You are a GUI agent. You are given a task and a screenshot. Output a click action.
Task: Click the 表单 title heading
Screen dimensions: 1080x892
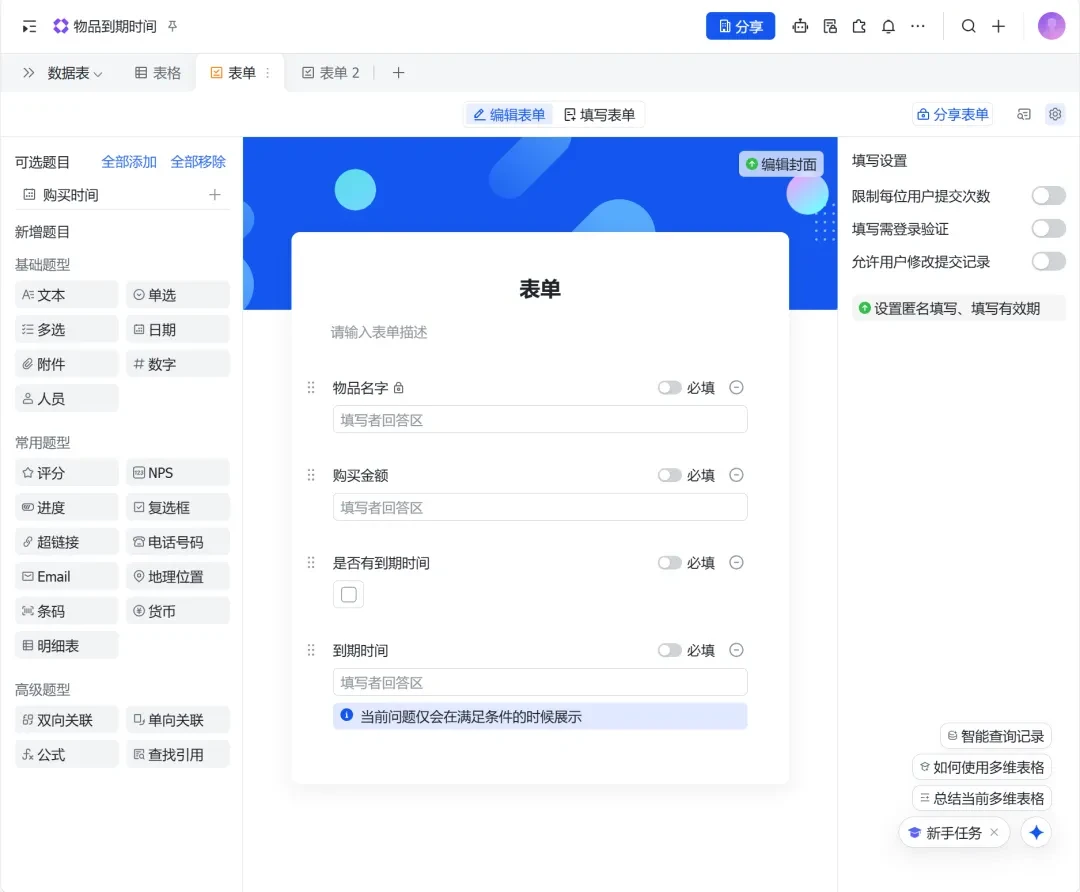pyautogui.click(x=539, y=289)
